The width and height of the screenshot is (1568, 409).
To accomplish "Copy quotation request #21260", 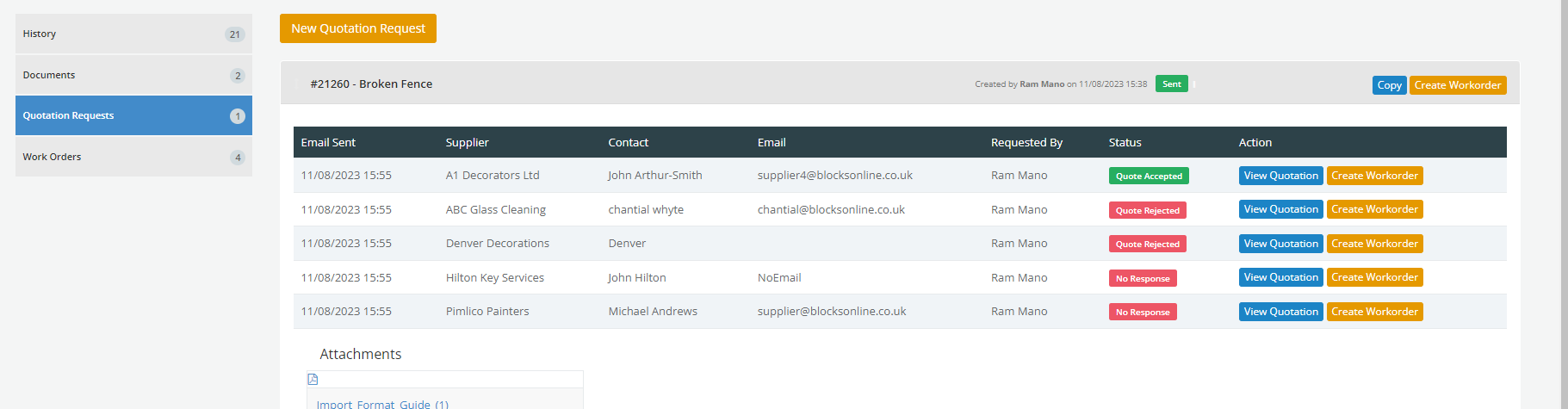I will [x=1389, y=85].
